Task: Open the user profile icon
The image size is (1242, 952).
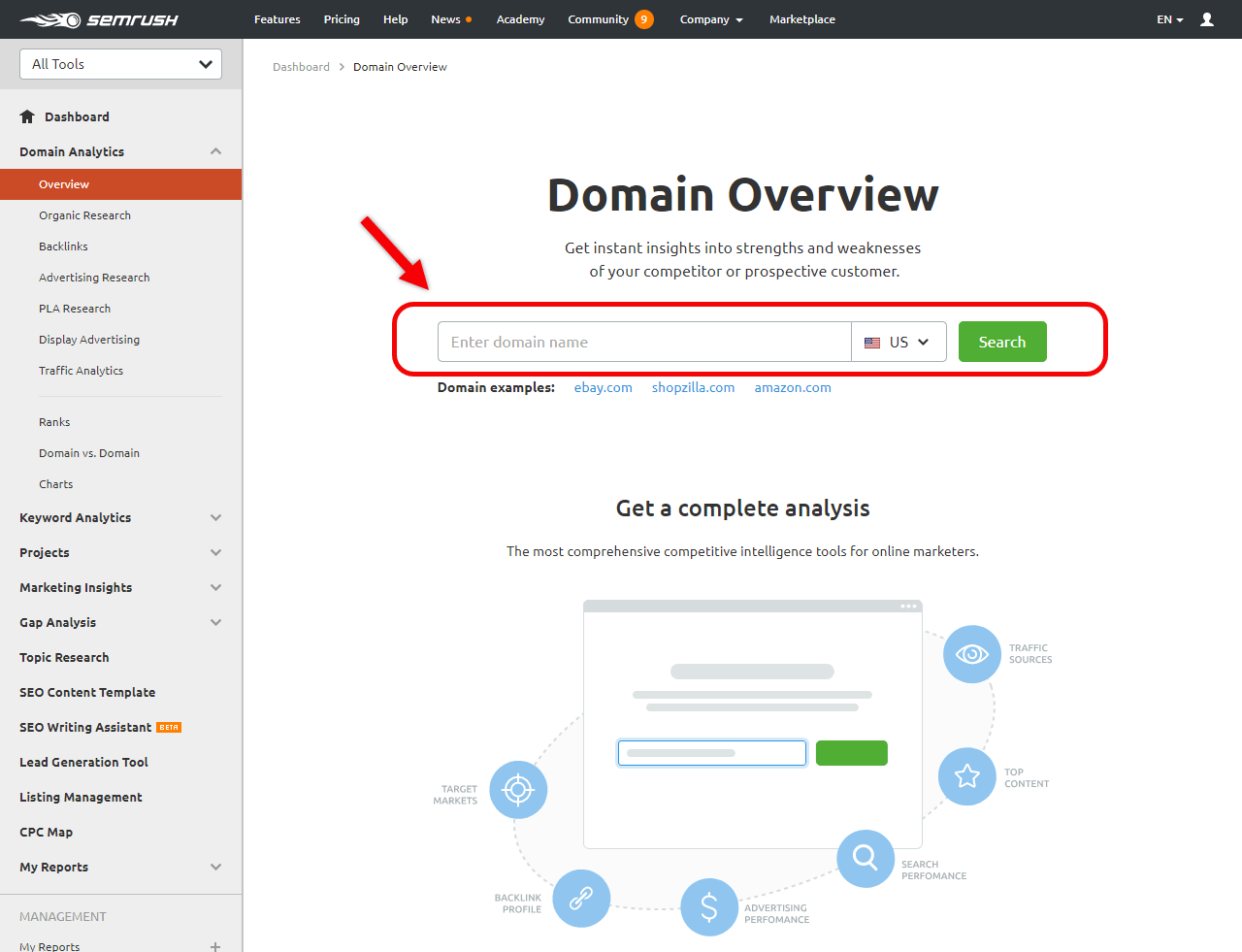Action: point(1206,18)
